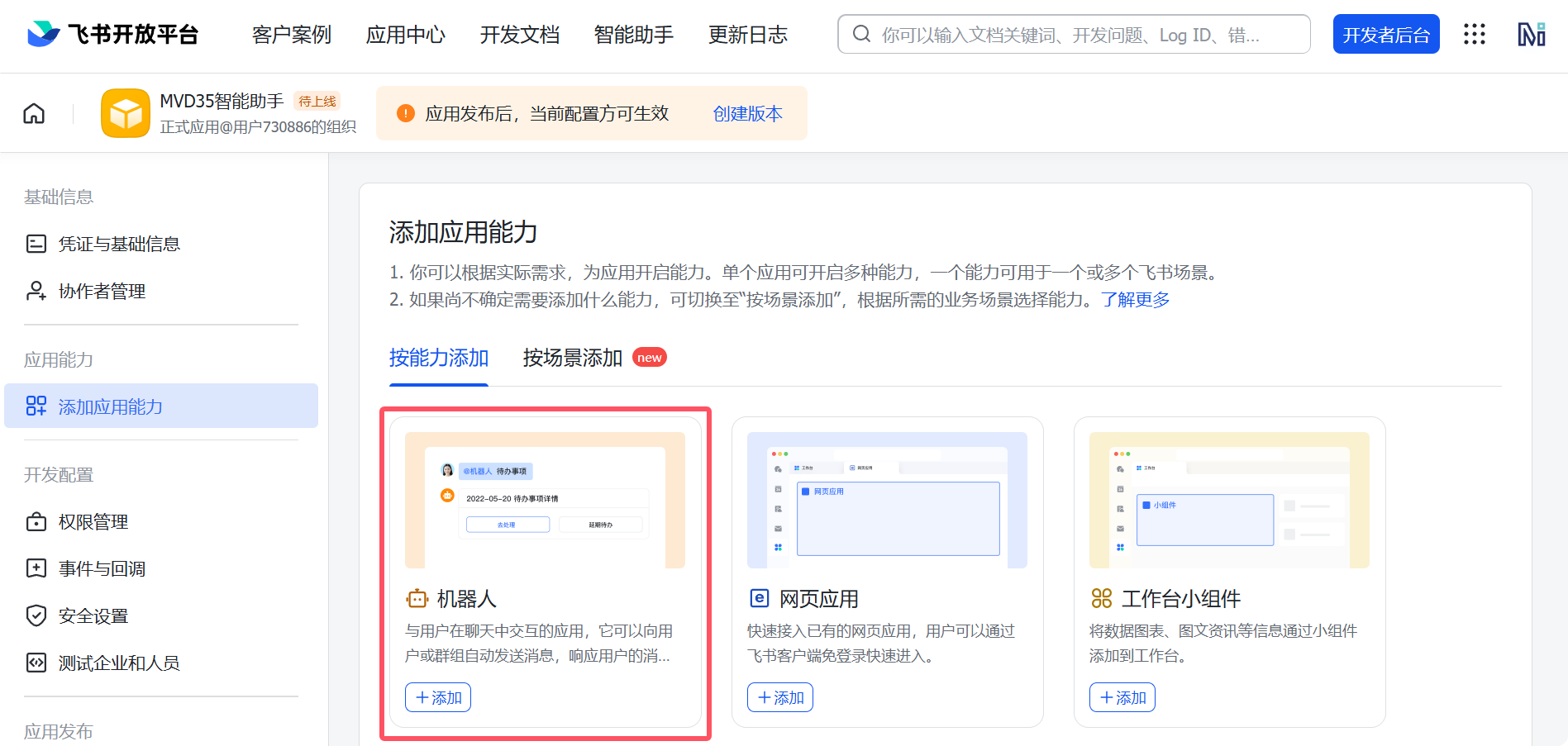Click the 机器人 card title
1568x746 pixels.
(466, 599)
